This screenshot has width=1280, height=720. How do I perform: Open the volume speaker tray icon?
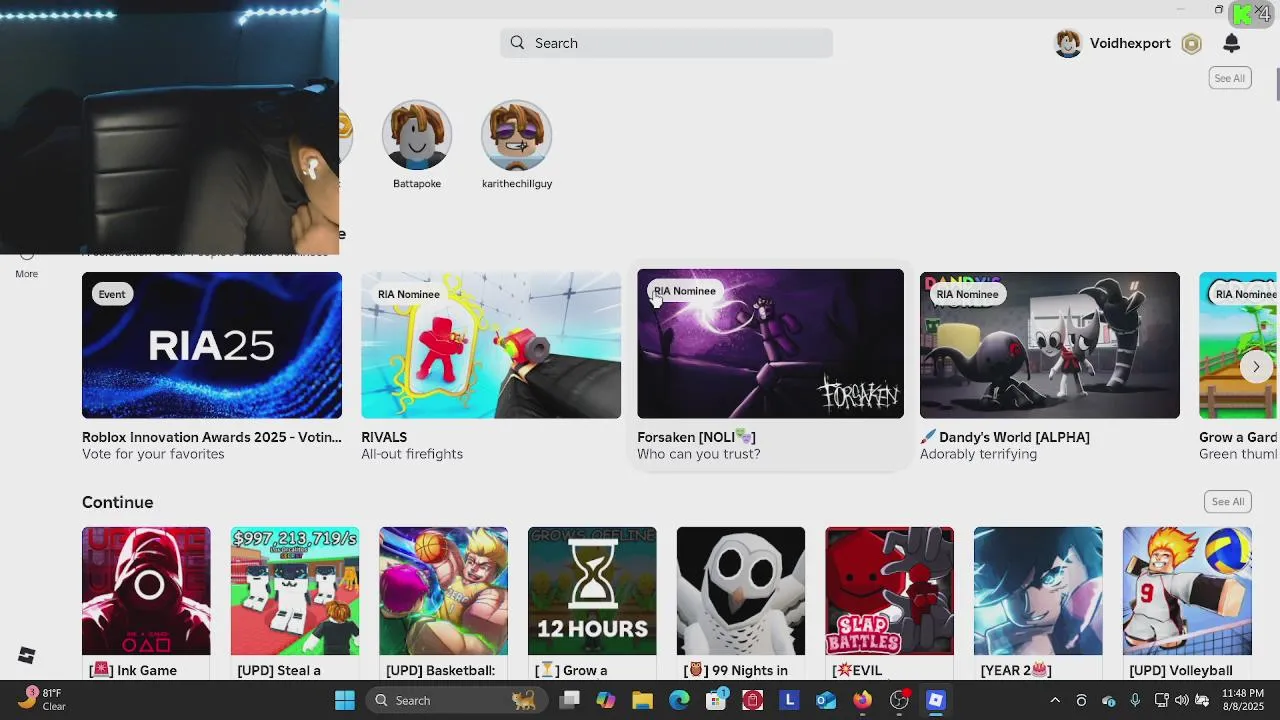click(x=1181, y=700)
